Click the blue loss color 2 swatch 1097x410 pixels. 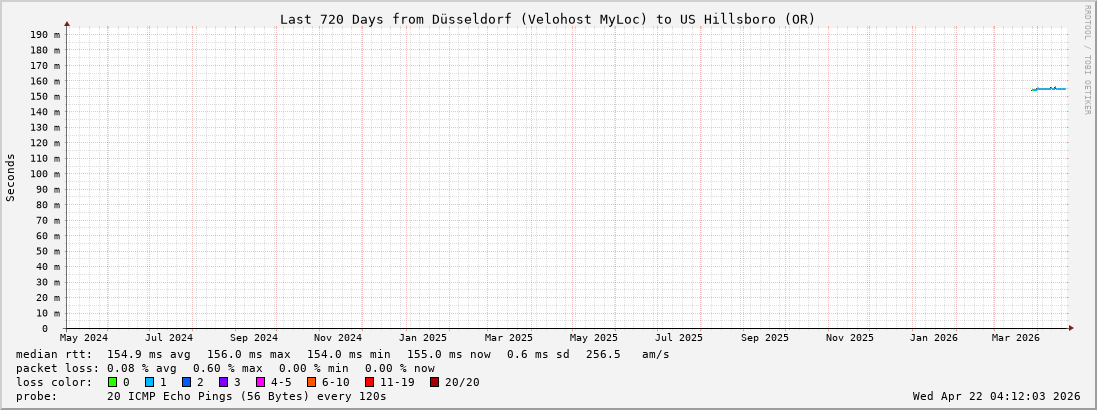point(186,382)
